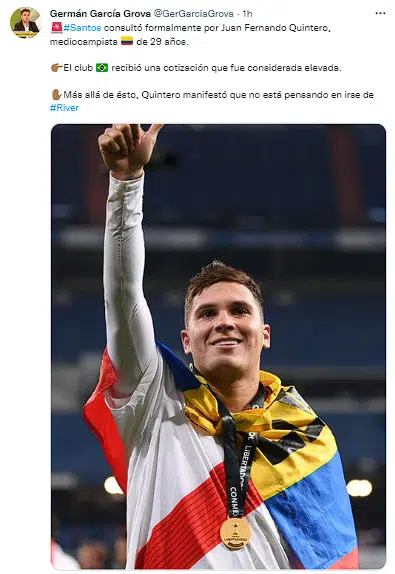Open the #River hashtag
The height and width of the screenshot is (574, 395).
click(x=64, y=108)
